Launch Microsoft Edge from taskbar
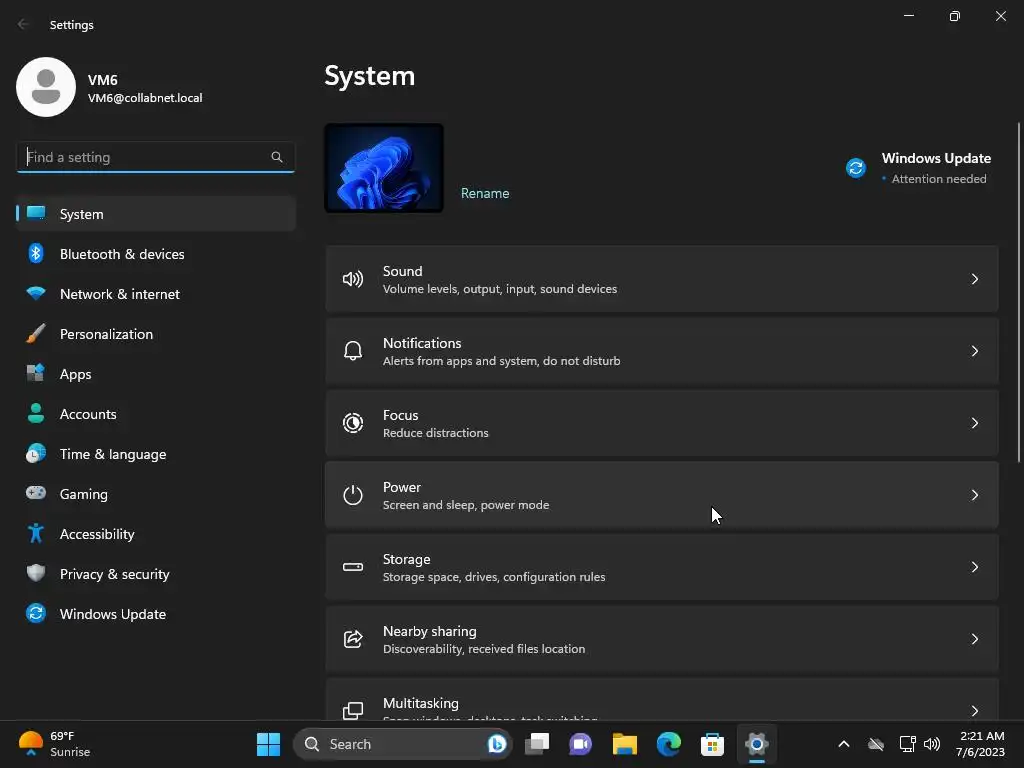 [x=669, y=744]
